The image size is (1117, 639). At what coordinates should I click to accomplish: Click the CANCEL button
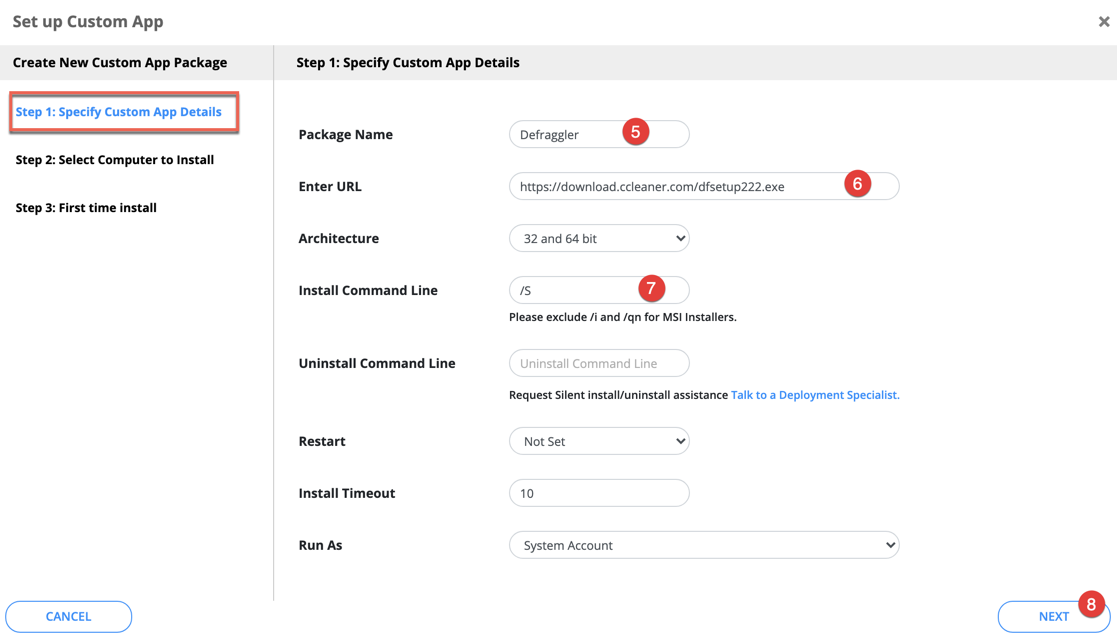click(x=68, y=616)
